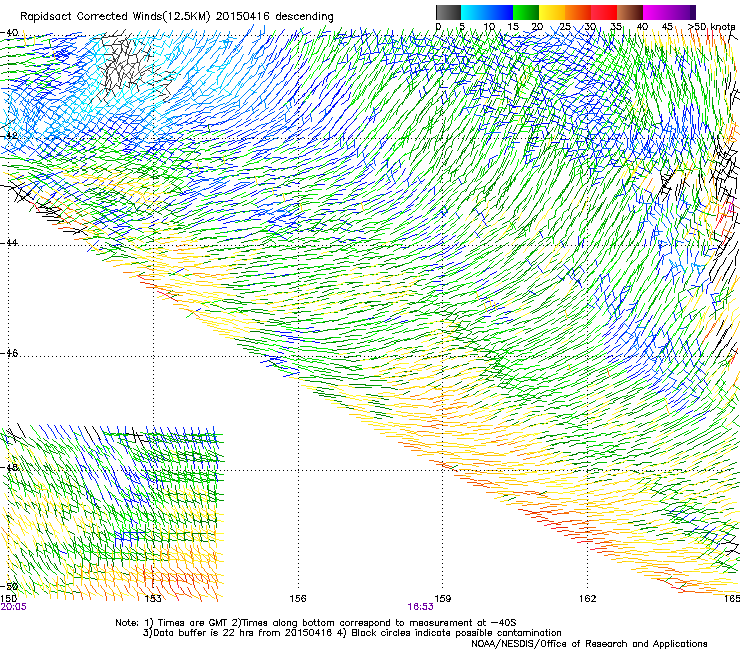Click the '-50' latitude label
The image size is (740, 650).
[9, 586]
